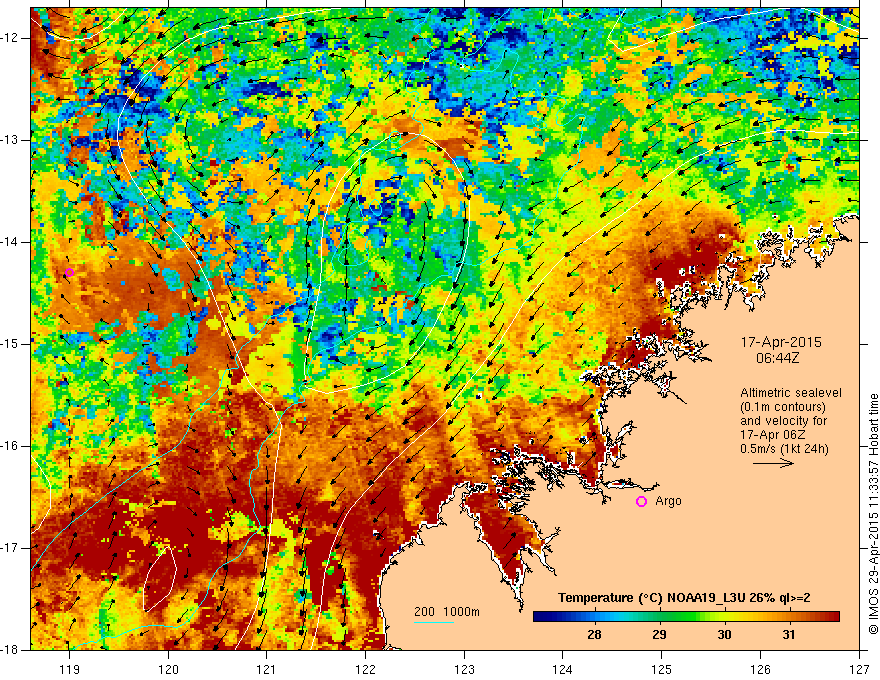The width and height of the screenshot is (880, 680).
Task: Click the 'Altimetric sealevel' caption text
Action: 791,393
